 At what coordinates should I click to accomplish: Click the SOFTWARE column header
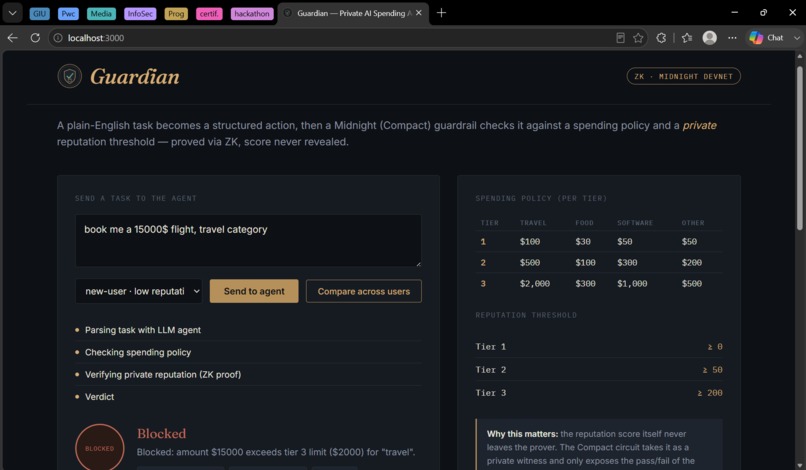(x=635, y=223)
